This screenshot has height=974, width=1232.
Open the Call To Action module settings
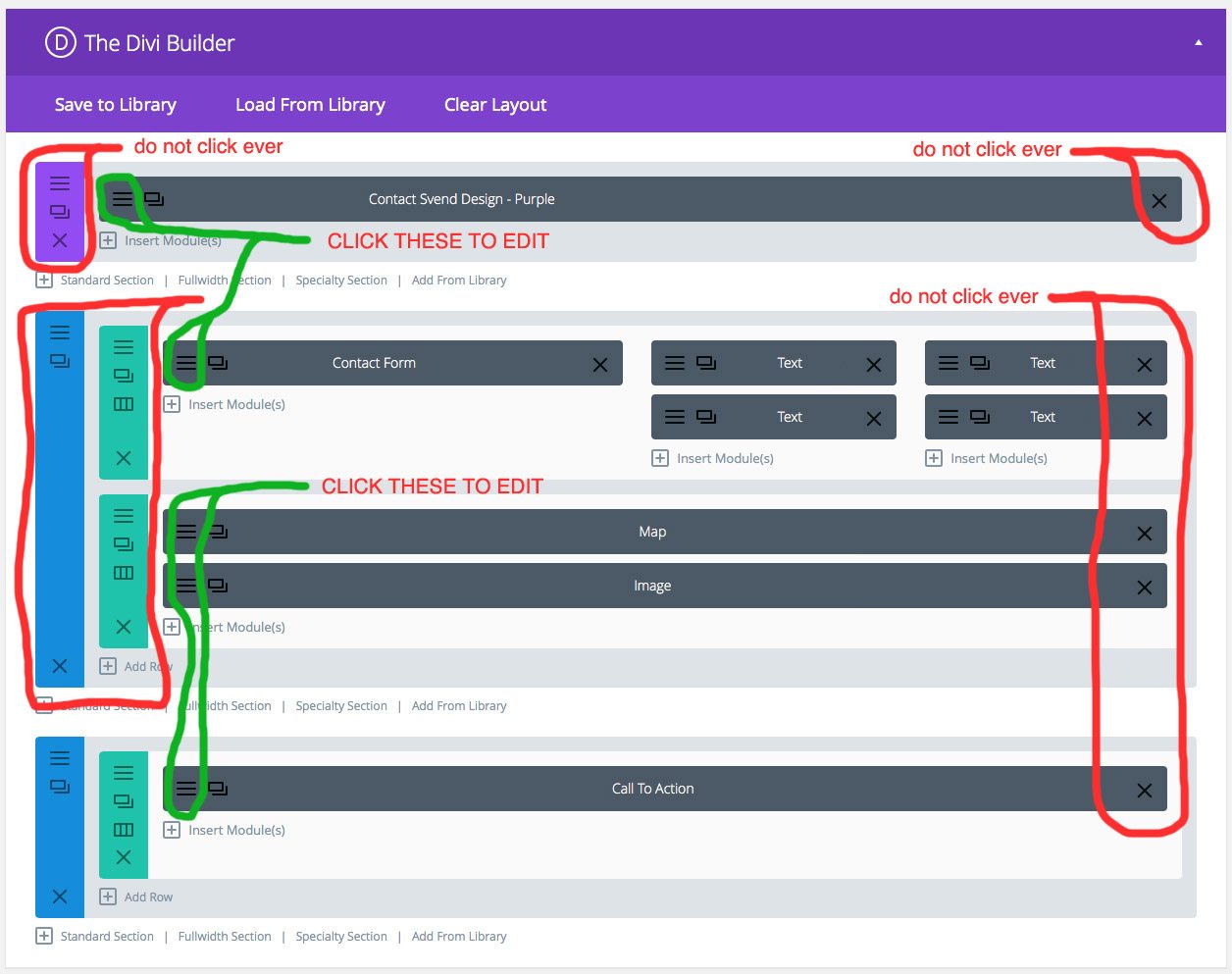[186, 789]
